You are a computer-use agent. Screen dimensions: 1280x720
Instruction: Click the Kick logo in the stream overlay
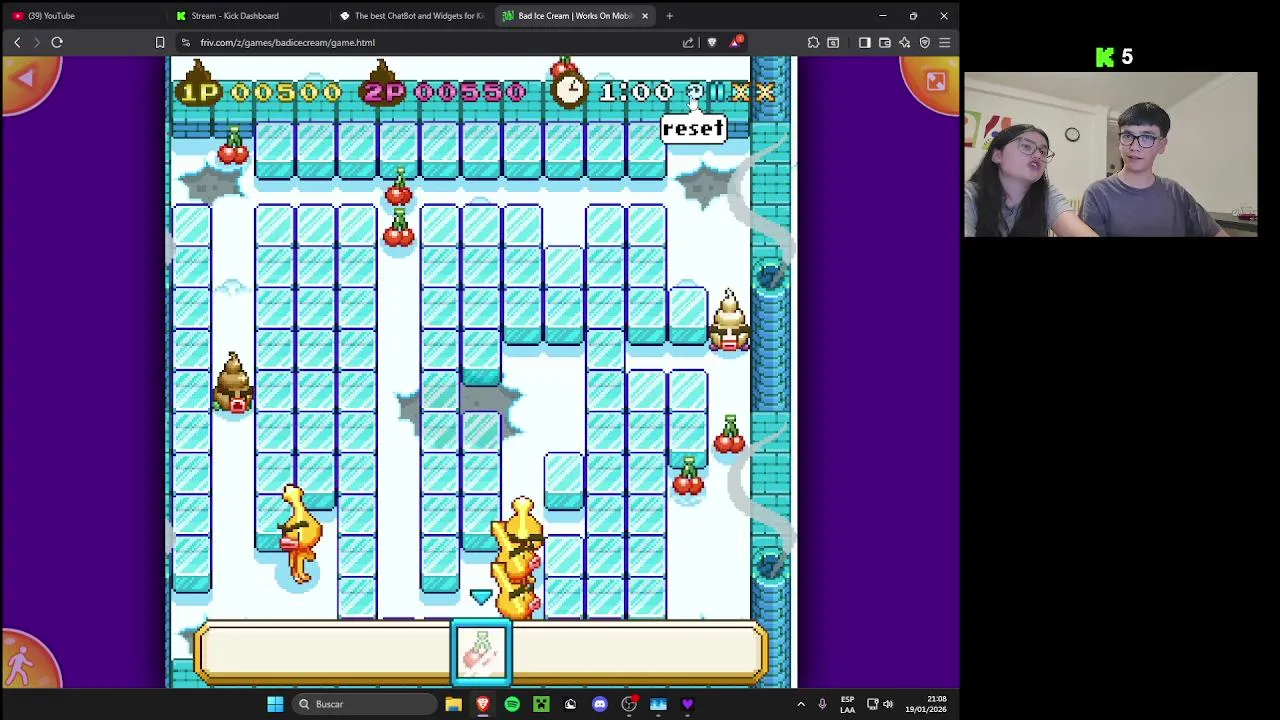[1105, 57]
